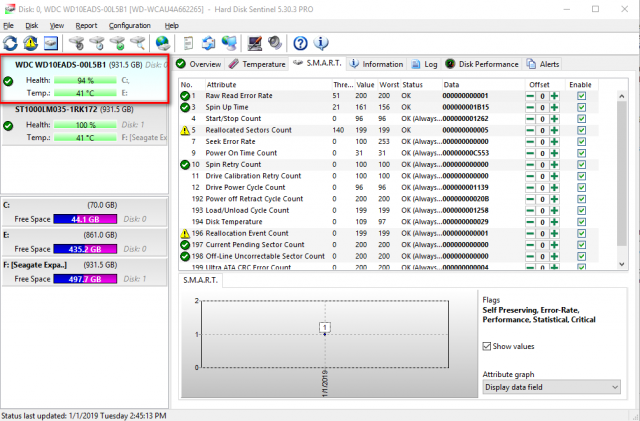Viewport: 640px width, 421px height.
Task: Open the Report menu
Action: point(87,25)
